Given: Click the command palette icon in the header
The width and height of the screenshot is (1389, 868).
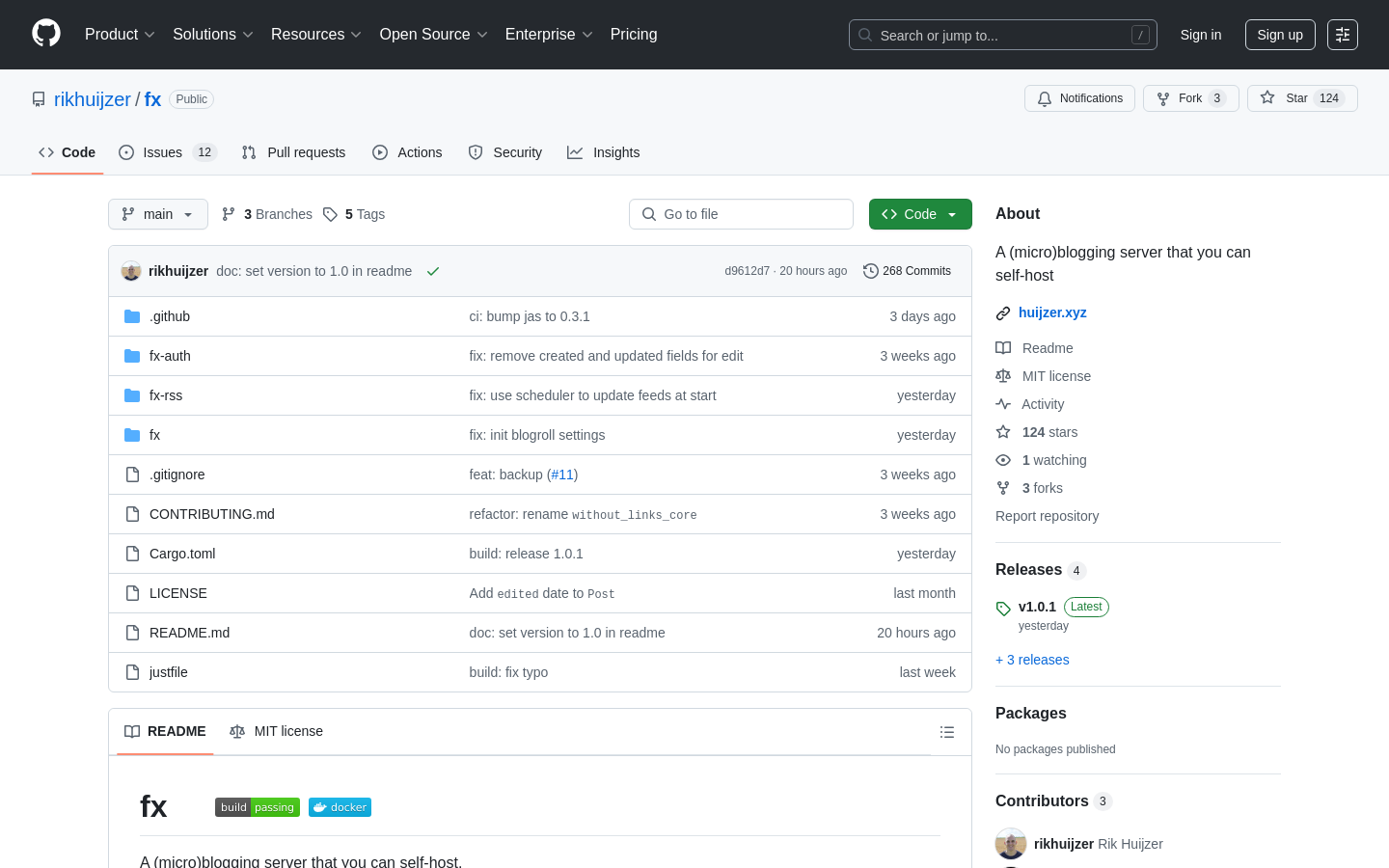Looking at the screenshot, I should pyautogui.click(x=1343, y=35).
